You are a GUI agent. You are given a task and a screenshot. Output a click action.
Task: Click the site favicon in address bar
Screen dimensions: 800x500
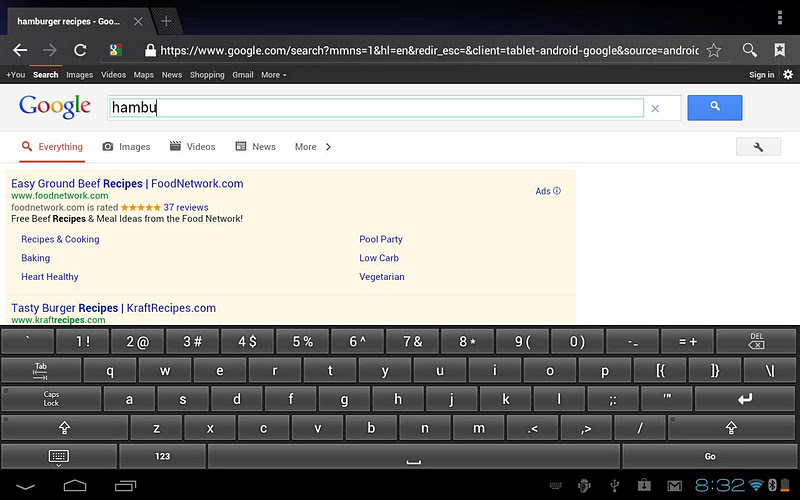pos(115,50)
